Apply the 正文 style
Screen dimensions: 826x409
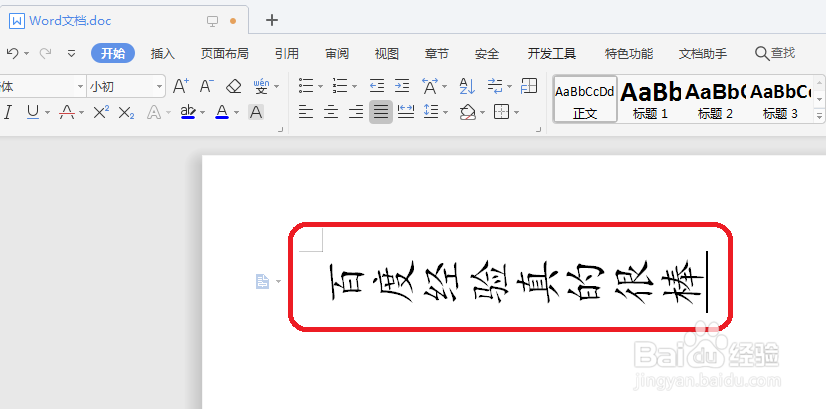(585, 99)
